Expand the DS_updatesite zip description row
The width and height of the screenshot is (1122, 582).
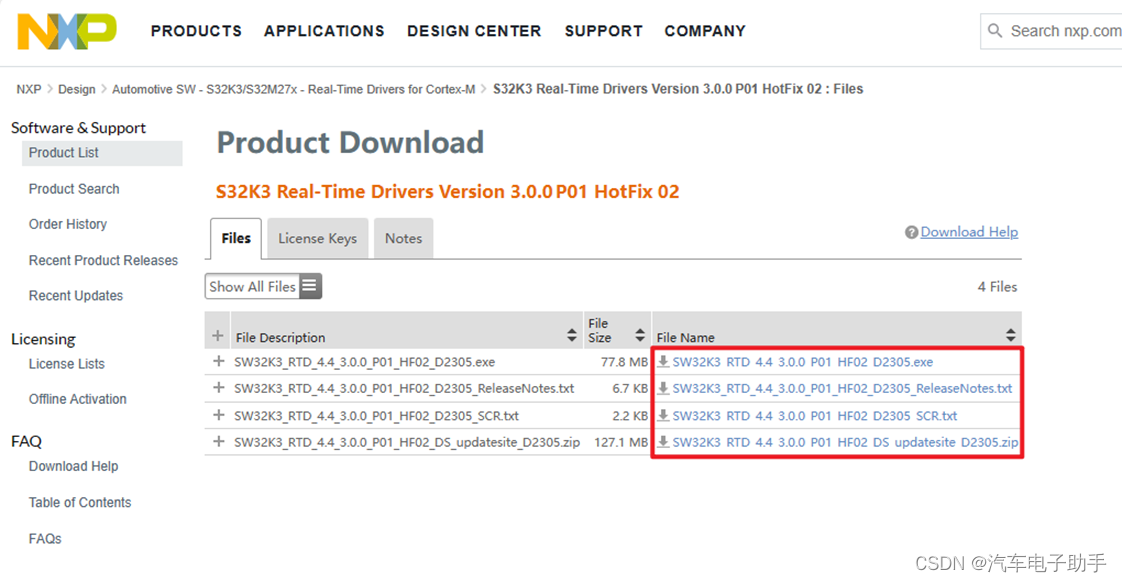coord(218,442)
